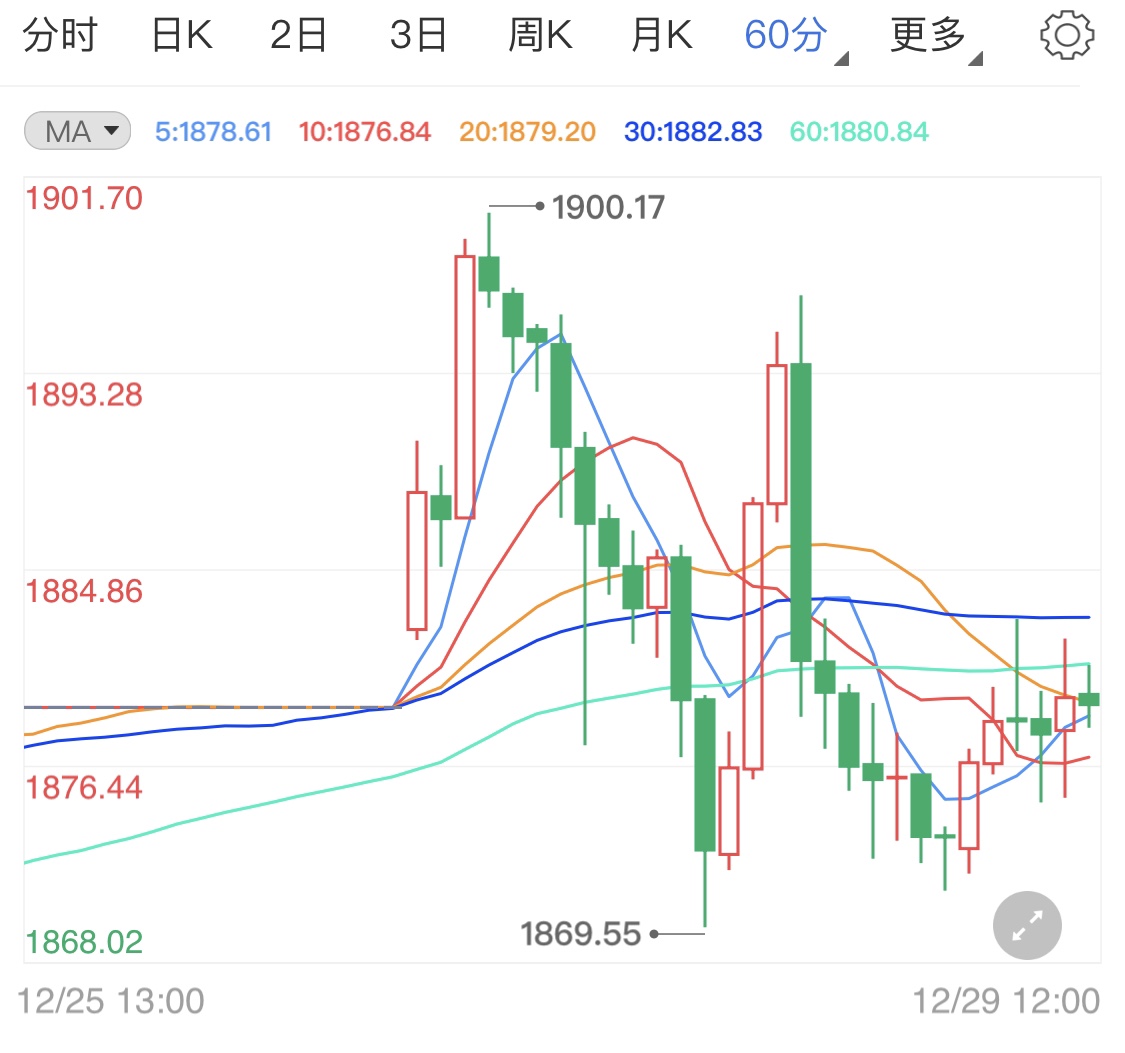The image size is (1125, 1053).
Task: Select the 2日 chart view
Action: tap(300, 33)
